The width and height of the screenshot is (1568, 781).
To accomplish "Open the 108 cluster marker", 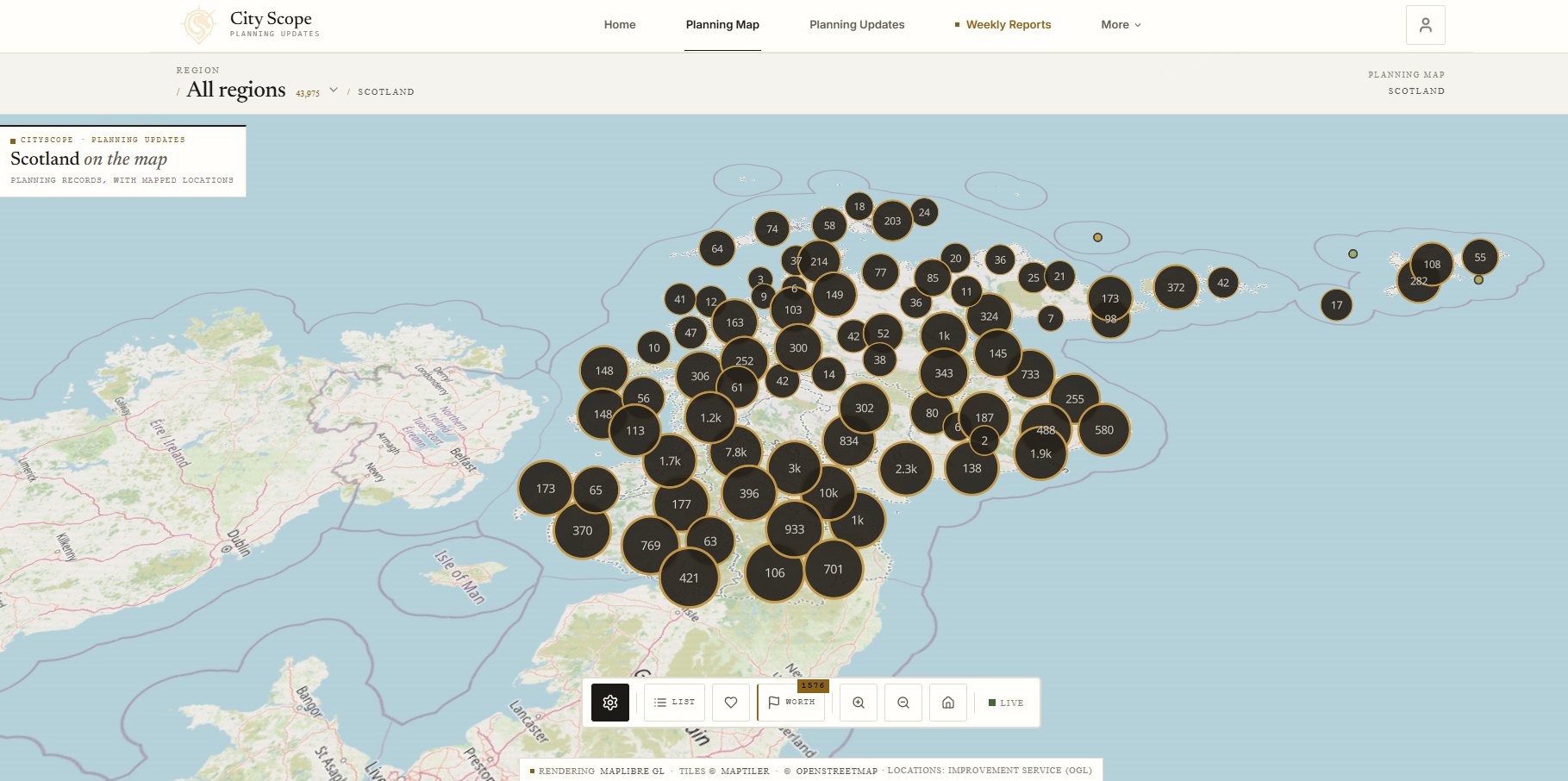I will click(x=1432, y=265).
